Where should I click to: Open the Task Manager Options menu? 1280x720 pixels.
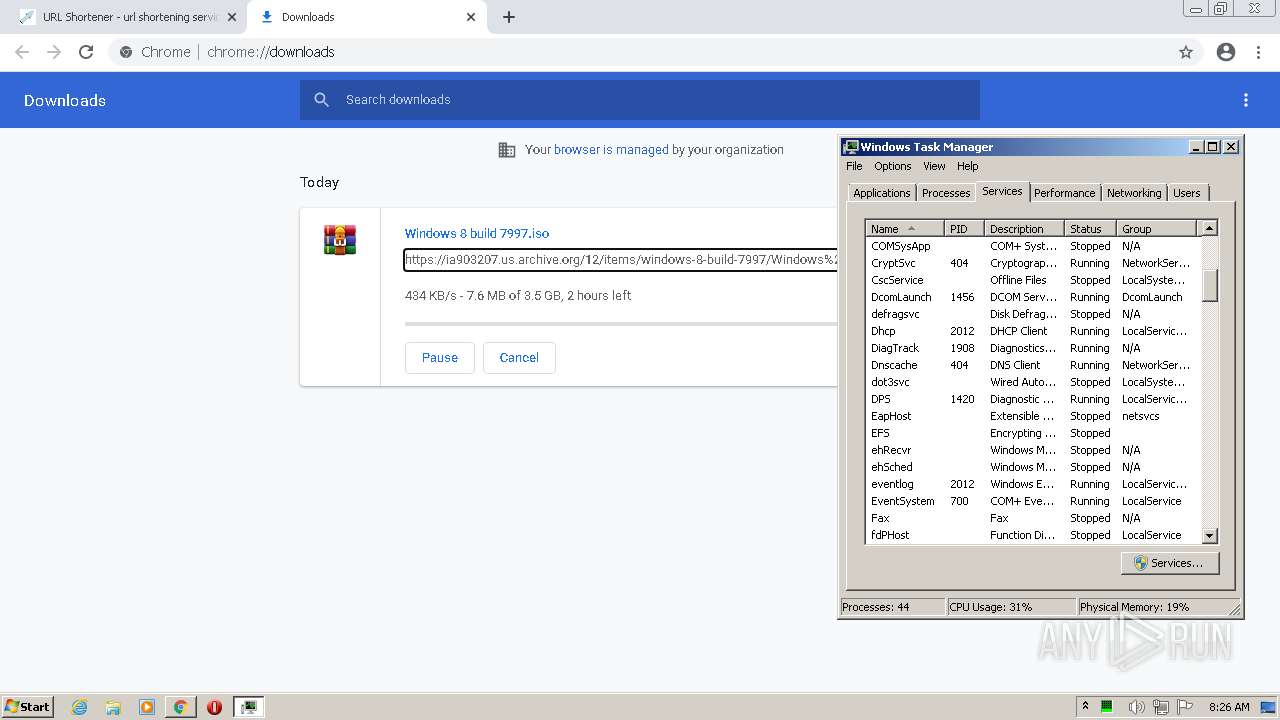pyautogui.click(x=892, y=166)
